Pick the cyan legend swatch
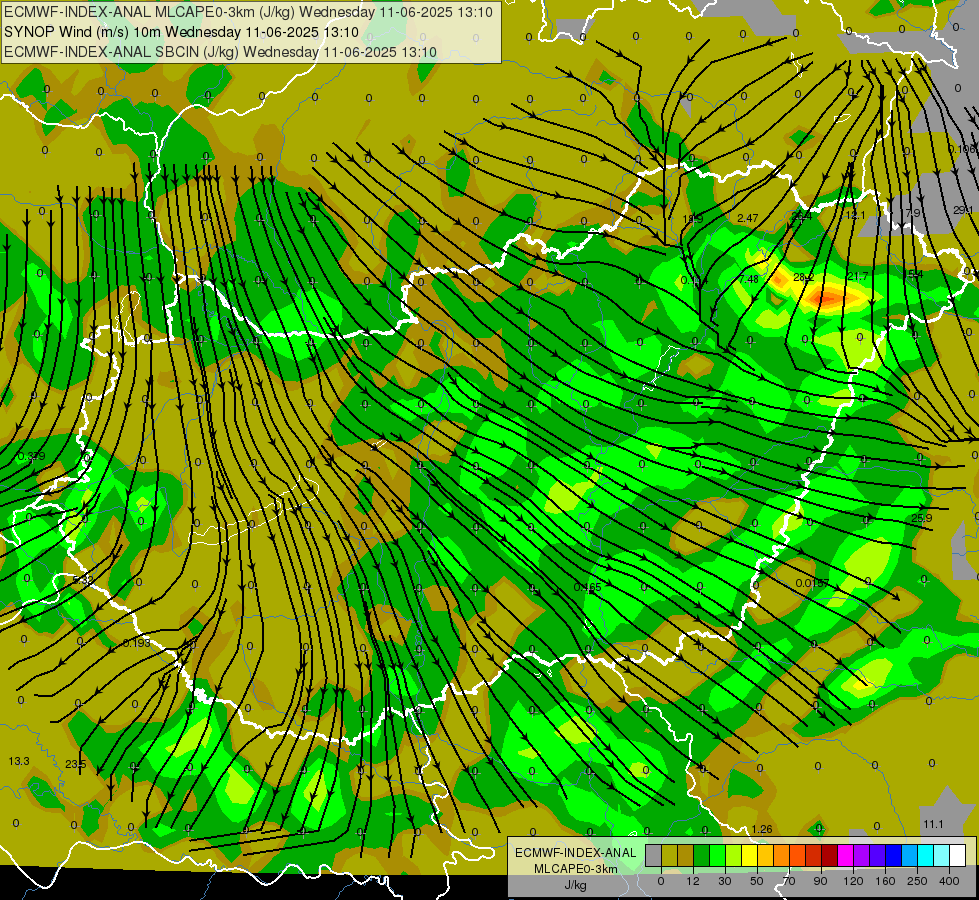979x900 pixels. click(x=927, y=855)
